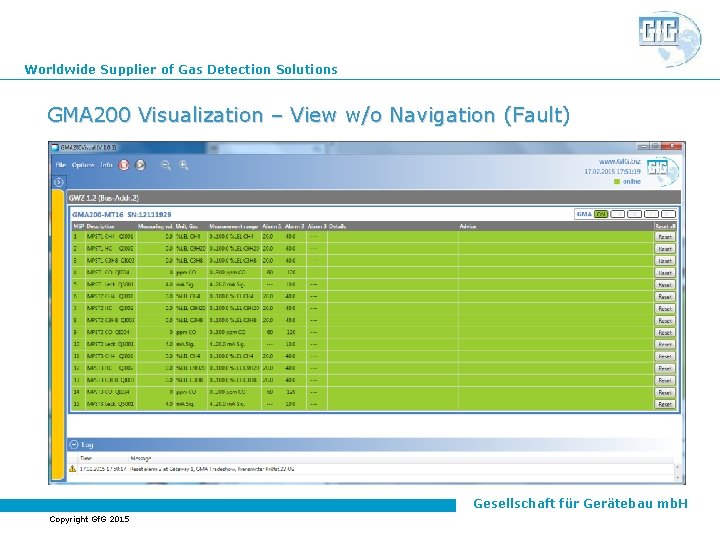Click the Measuring val. column header
720x540 pixels.
click(155, 226)
